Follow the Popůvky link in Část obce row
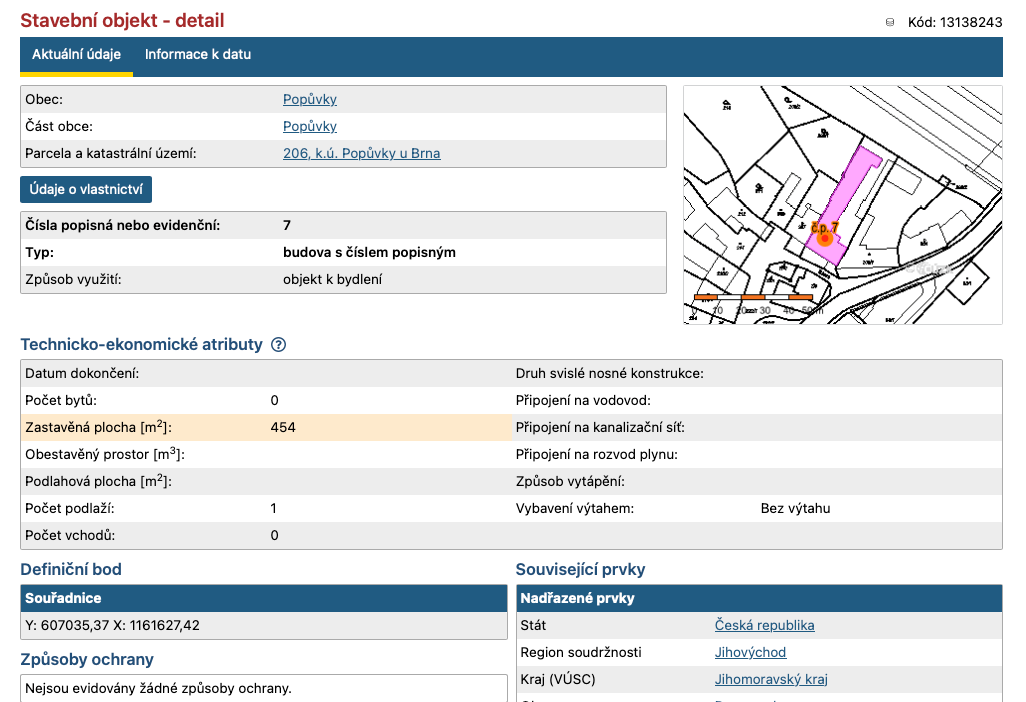This screenshot has width=1026, height=702. click(310, 126)
